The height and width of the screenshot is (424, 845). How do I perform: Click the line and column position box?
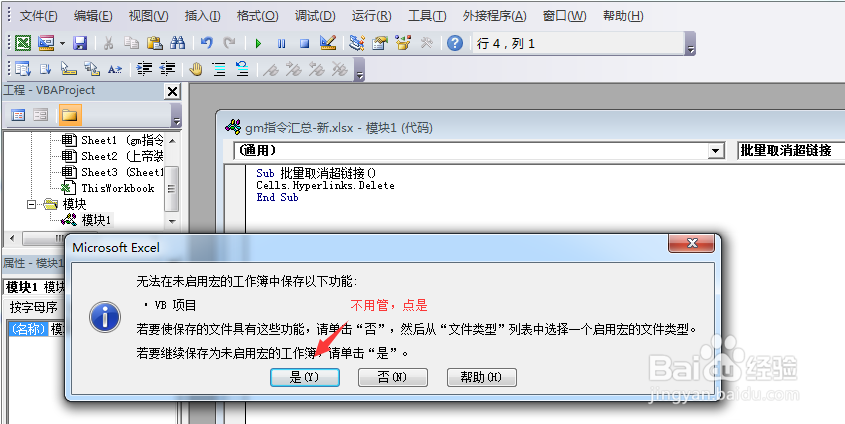pos(578,43)
